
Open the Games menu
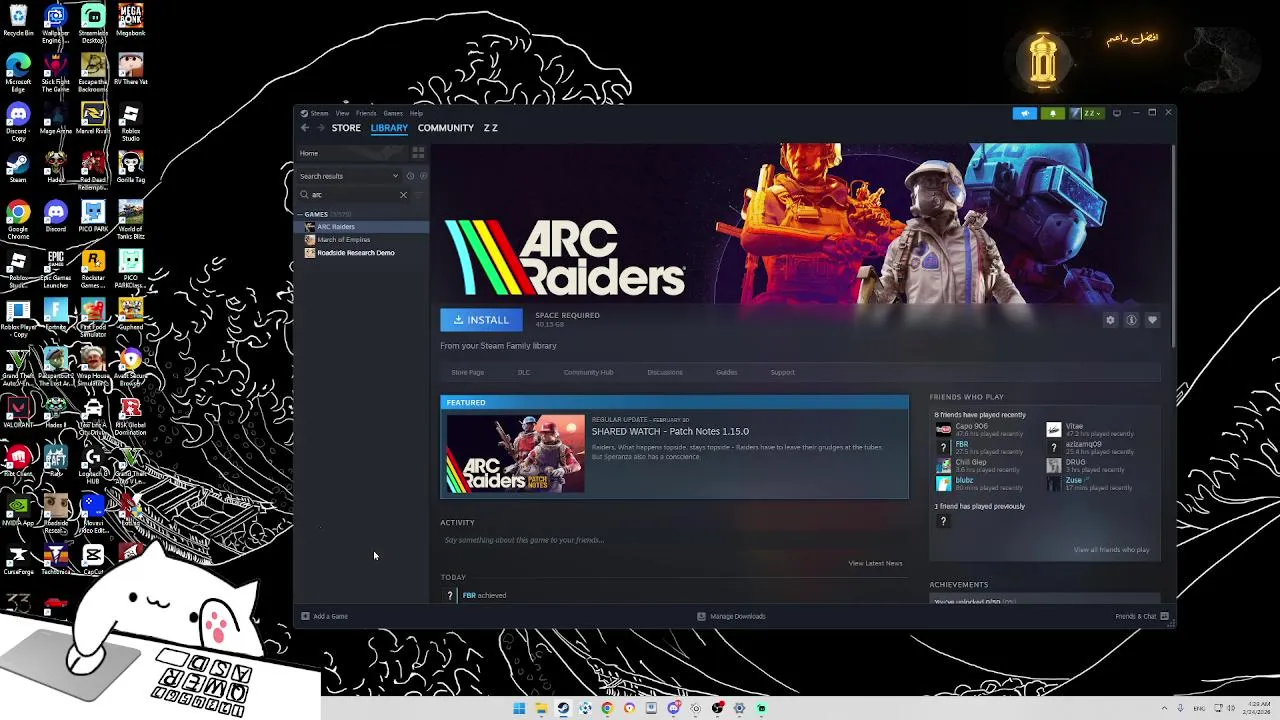pos(393,113)
